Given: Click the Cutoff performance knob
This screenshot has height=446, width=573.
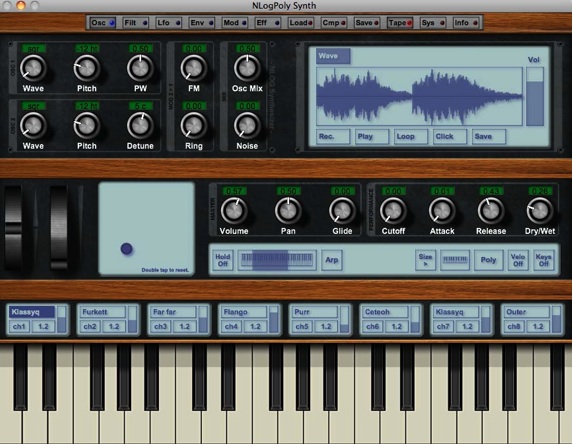Looking at the screenshot, I should (x=393, y=211).
